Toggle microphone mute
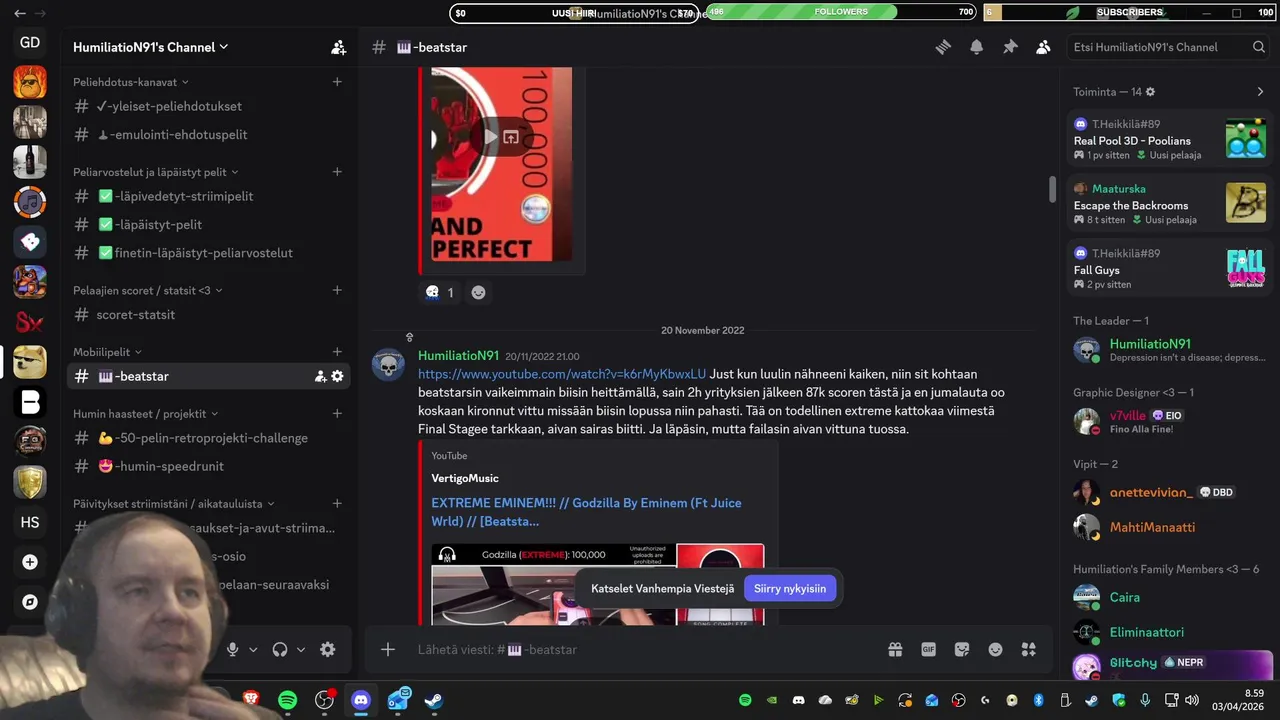 (x=232, y=649)
